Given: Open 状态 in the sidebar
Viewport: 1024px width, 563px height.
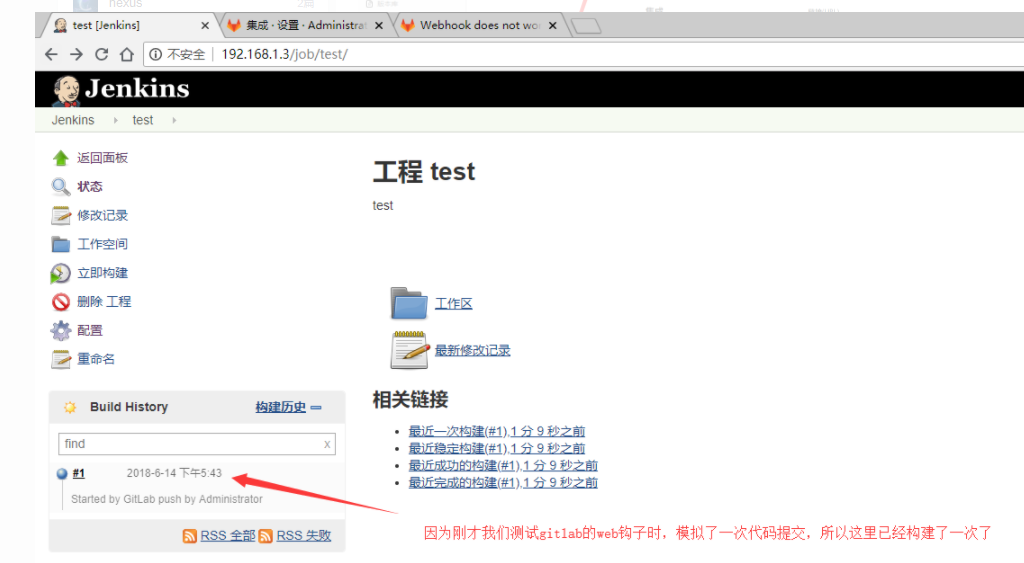Looking at the screenshot, I should [x=89, y=187].
